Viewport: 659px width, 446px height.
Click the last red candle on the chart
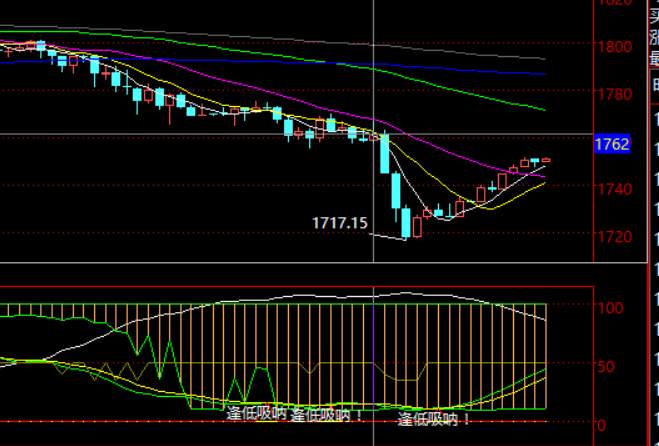546,160
